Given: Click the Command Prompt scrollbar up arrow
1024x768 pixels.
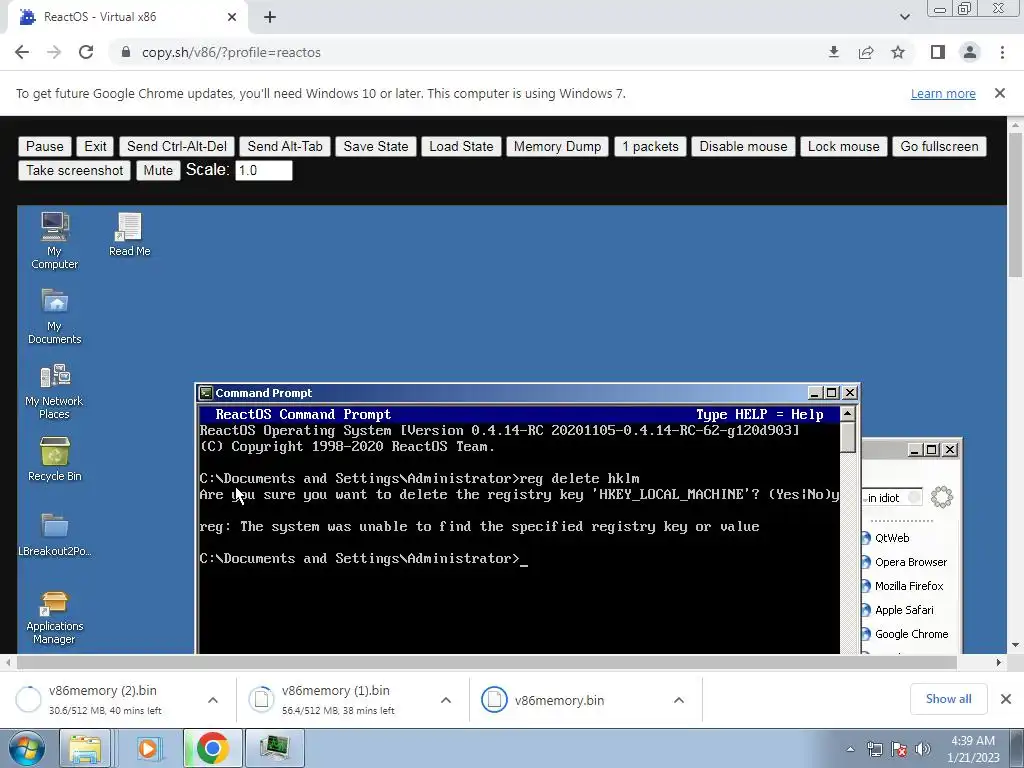Looking at the screenshot, I should tap(848, 413).
